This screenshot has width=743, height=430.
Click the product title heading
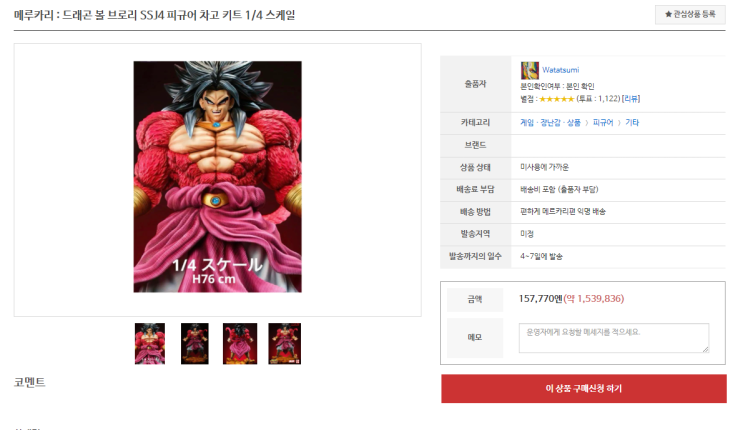coord(154,15)
